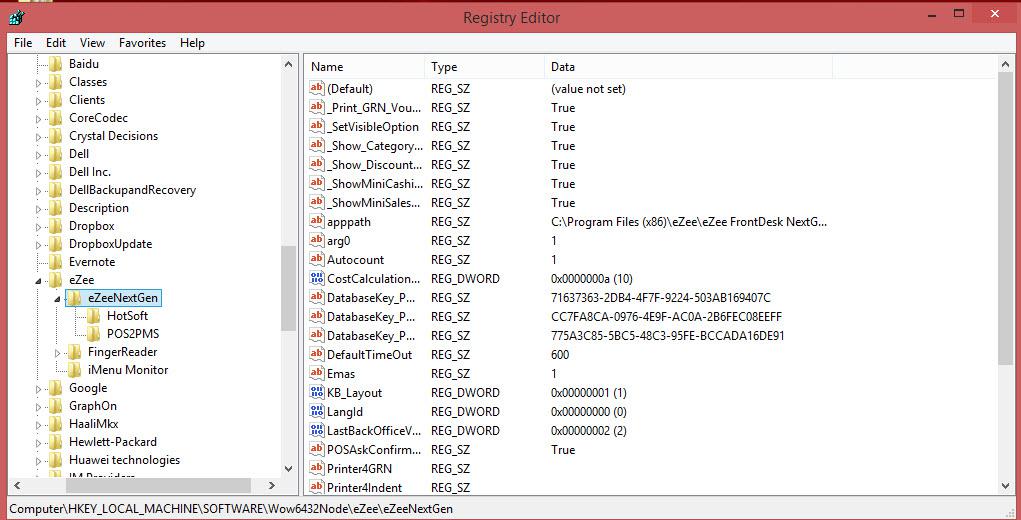Click the HotSoft folder icon
The image size is (1021, 520).
[94, 316]
